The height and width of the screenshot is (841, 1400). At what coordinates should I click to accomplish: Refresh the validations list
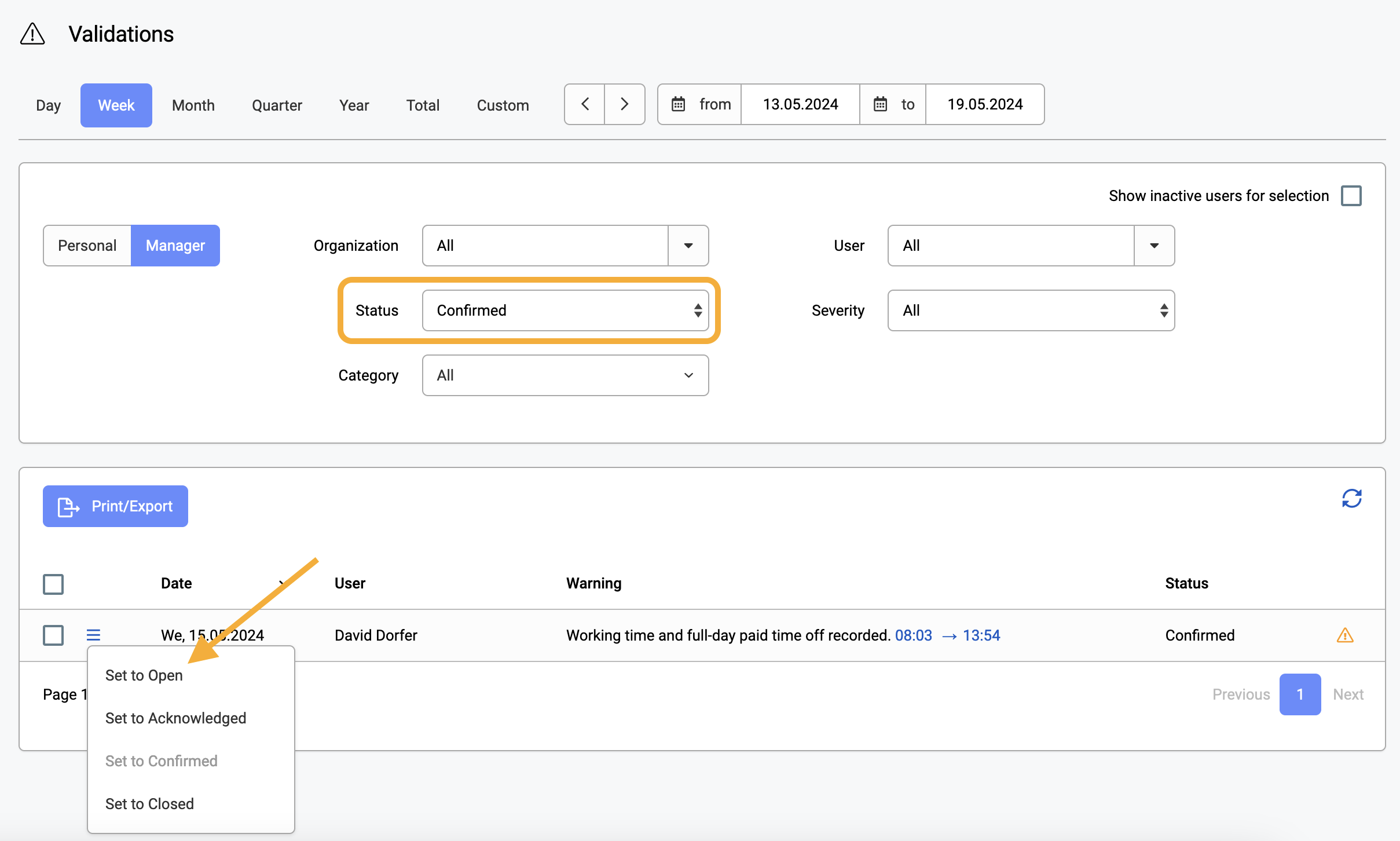coord(1351,498)
